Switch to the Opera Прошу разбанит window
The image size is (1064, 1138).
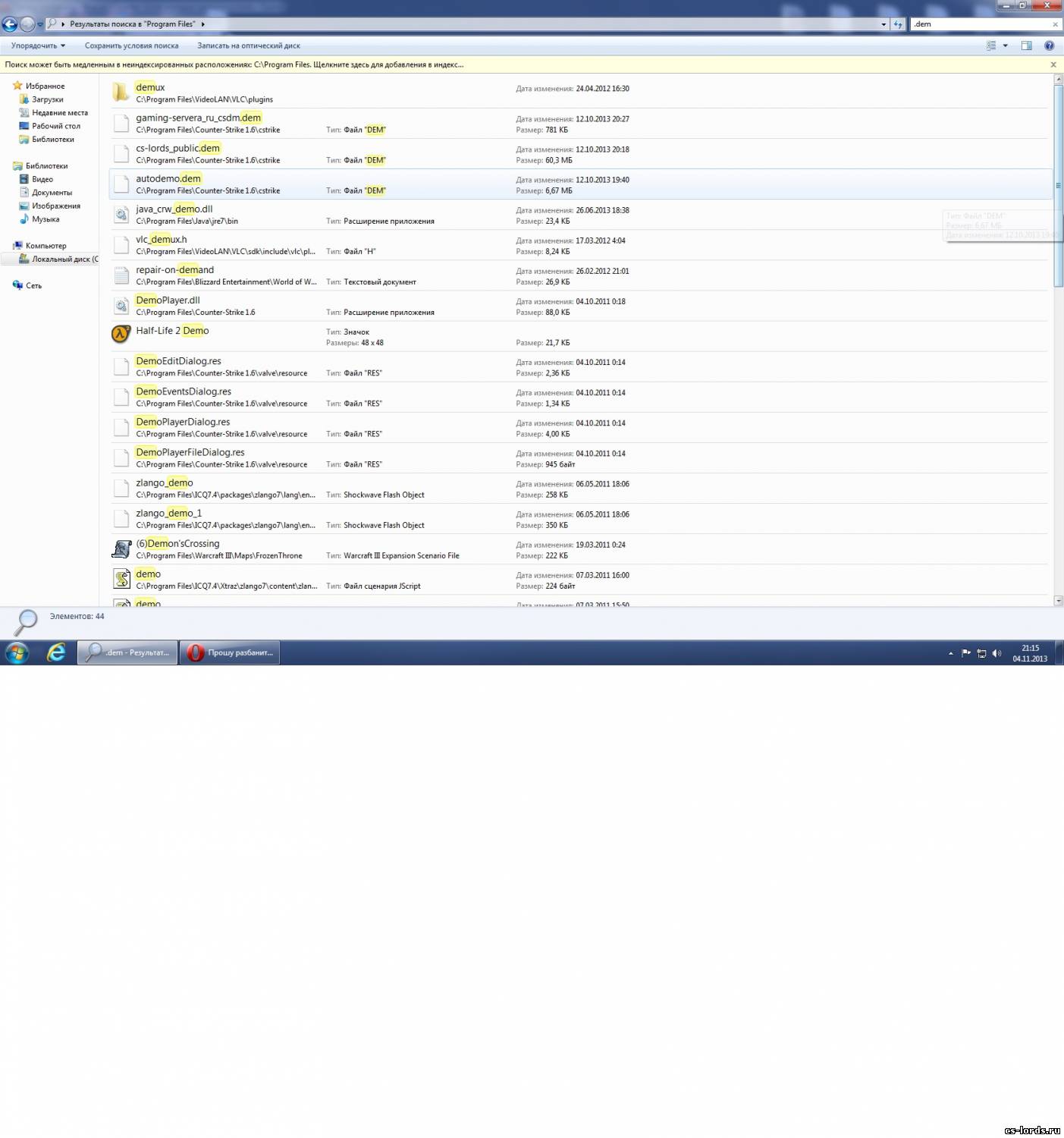point(230,652)
